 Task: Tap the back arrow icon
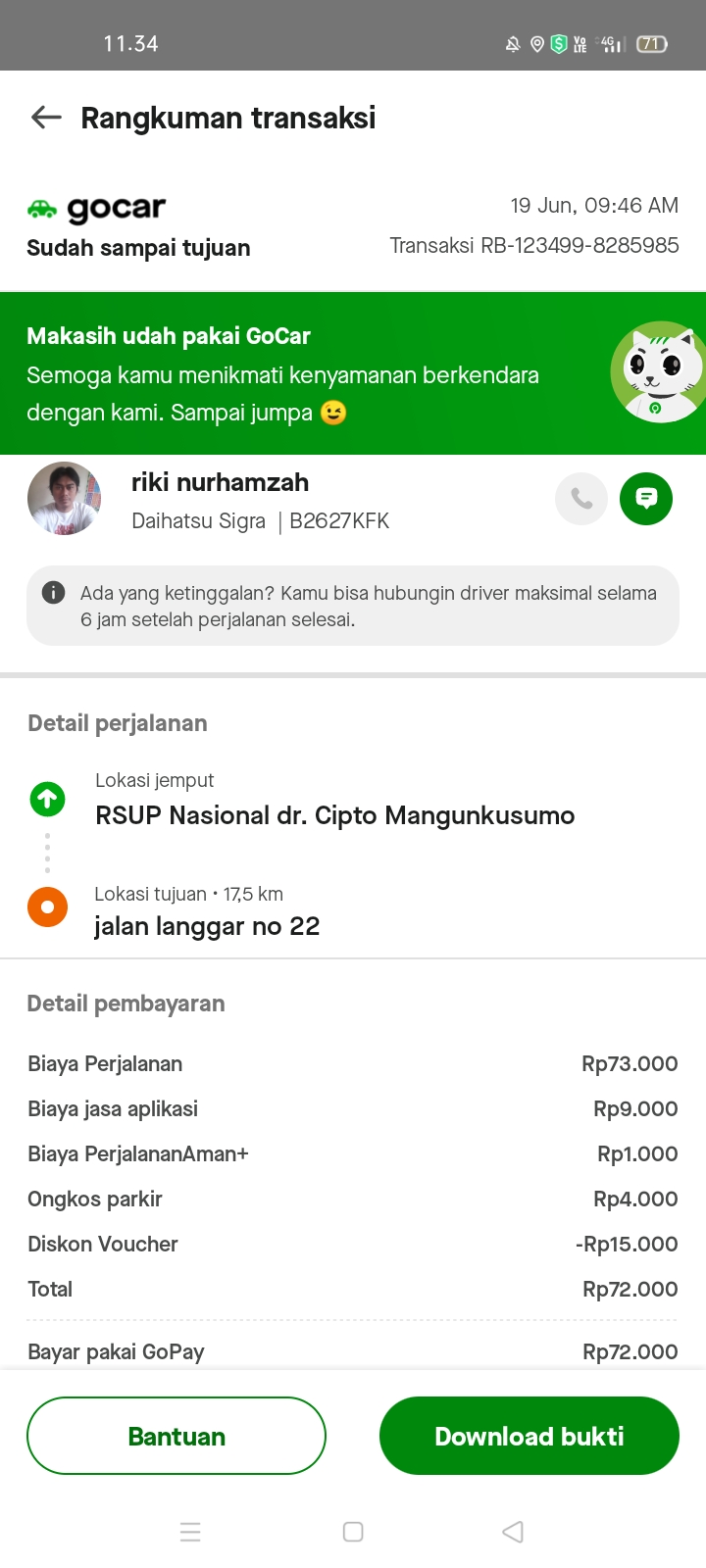pyautogui.click(x=46, y=118)
